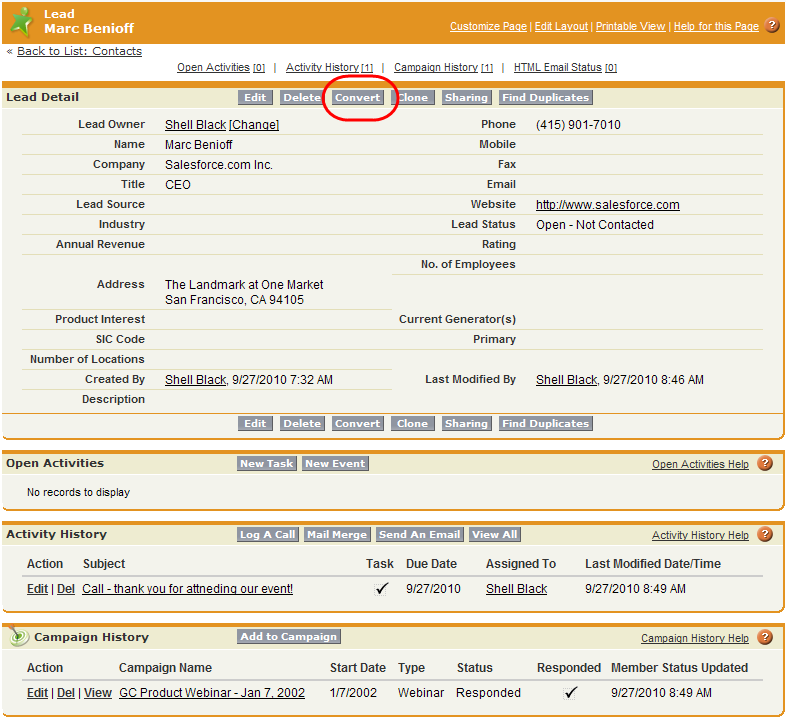Image resolution: width=786 pixels, height=719 pixels.
Task: Open the Customize Page link
Action: (x=488, y=26)
